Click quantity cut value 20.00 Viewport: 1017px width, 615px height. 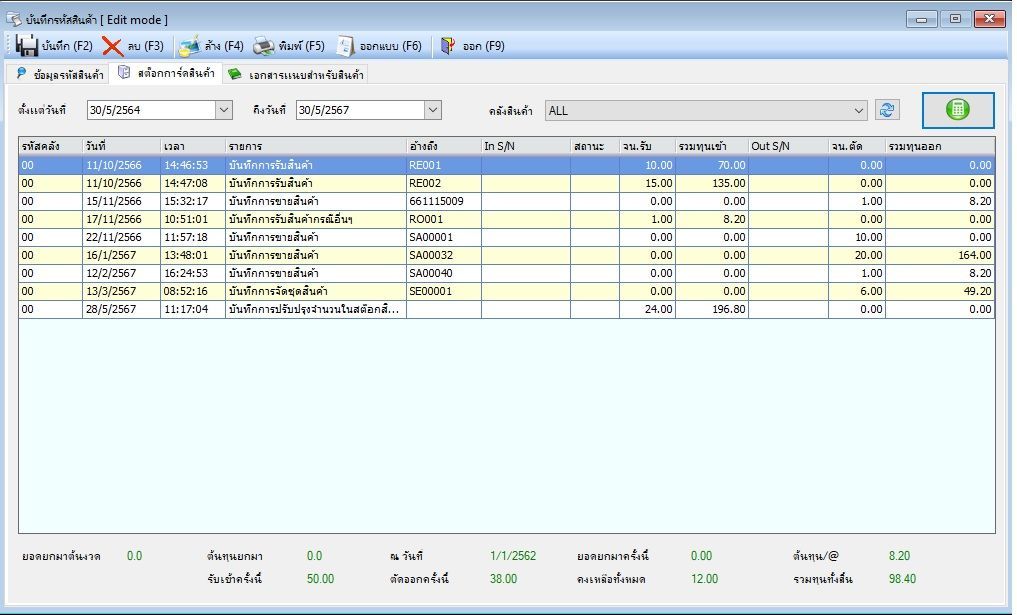[857, 256]
